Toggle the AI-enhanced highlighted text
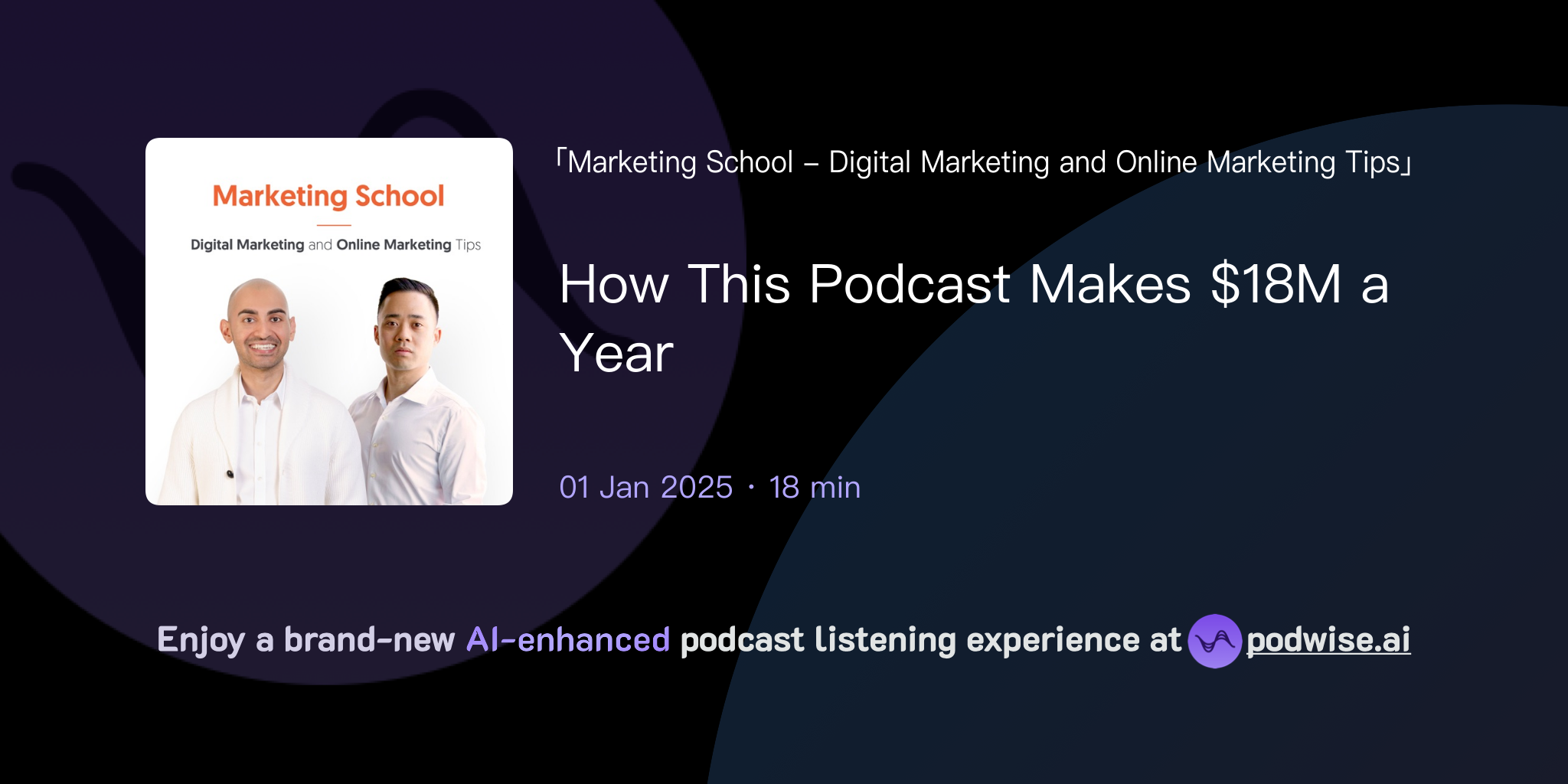The height and width of the screenshot is (784, 1568). (568, 639)
